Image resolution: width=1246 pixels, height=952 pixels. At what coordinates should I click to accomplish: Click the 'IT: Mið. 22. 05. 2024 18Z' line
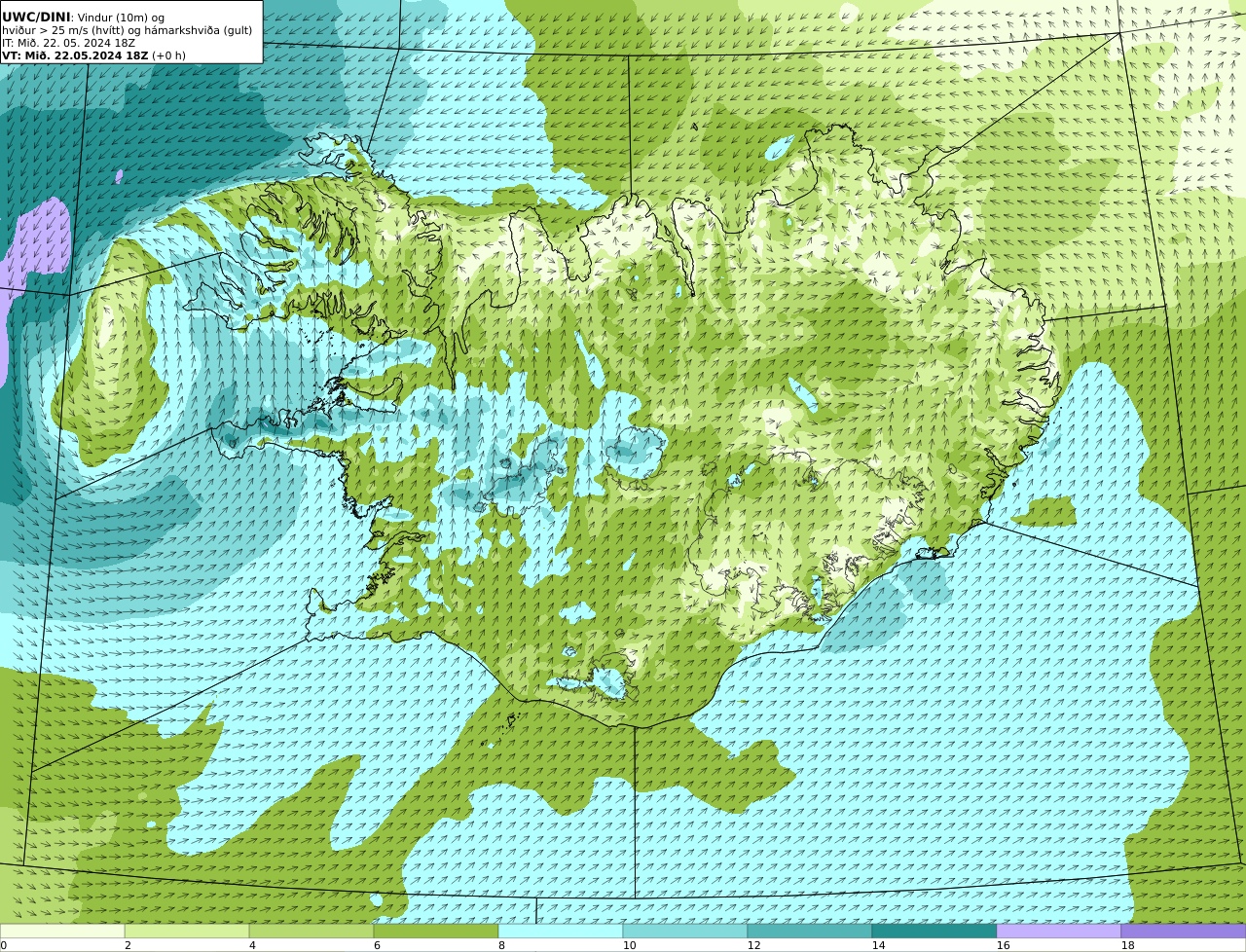68,43
